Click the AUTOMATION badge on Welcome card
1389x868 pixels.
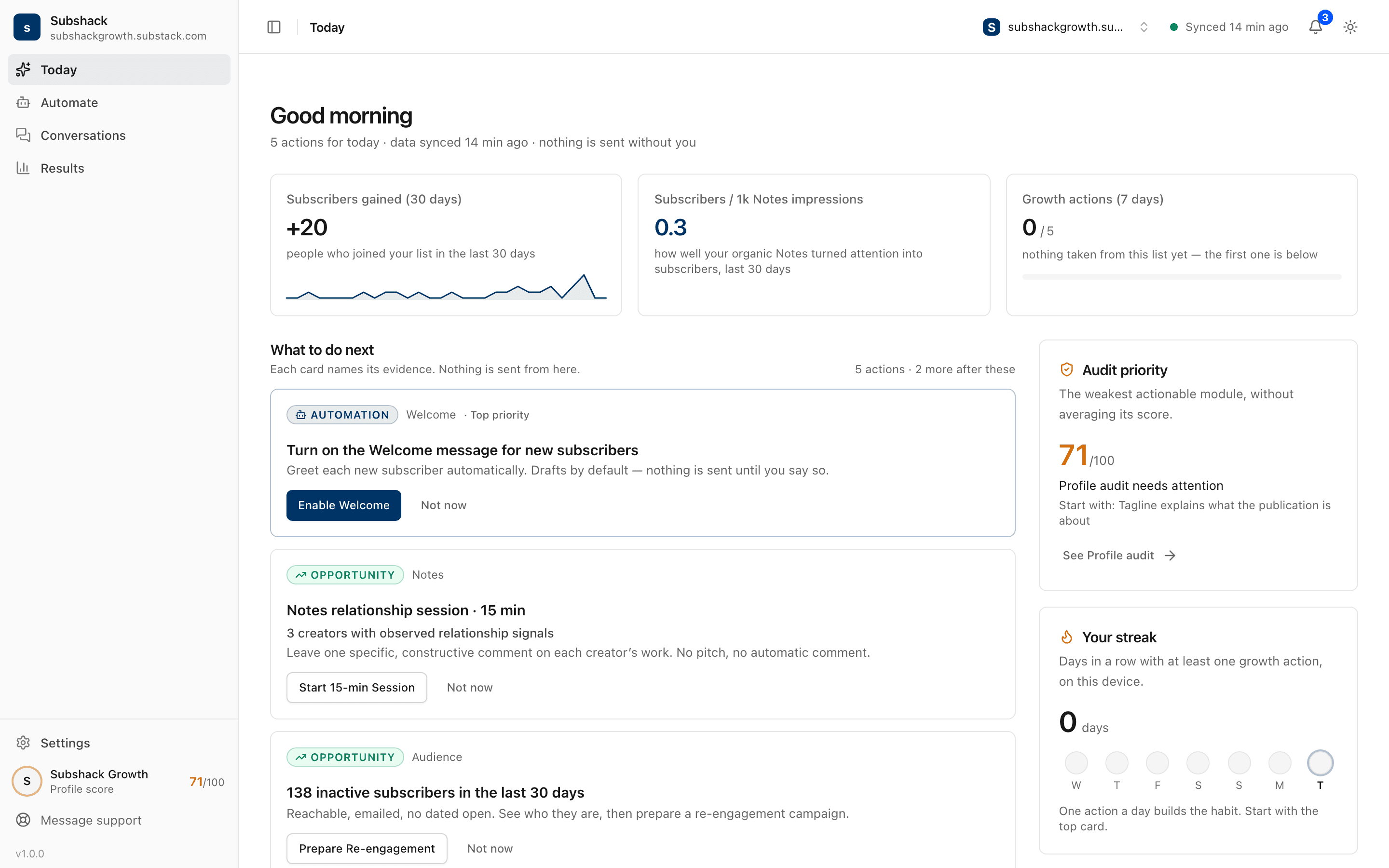342,415
